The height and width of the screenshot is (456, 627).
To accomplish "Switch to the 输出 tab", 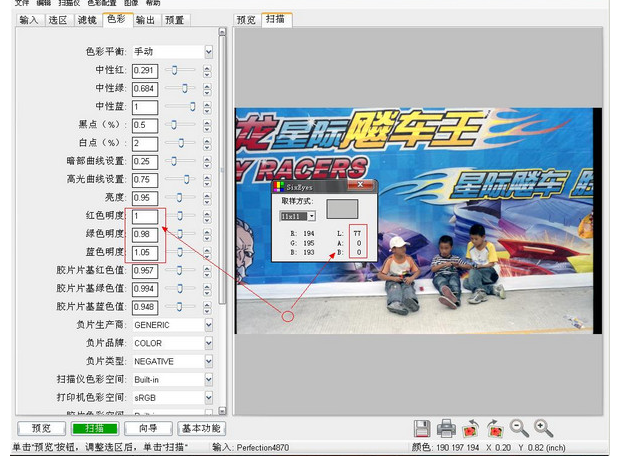I will coord(146,20).
